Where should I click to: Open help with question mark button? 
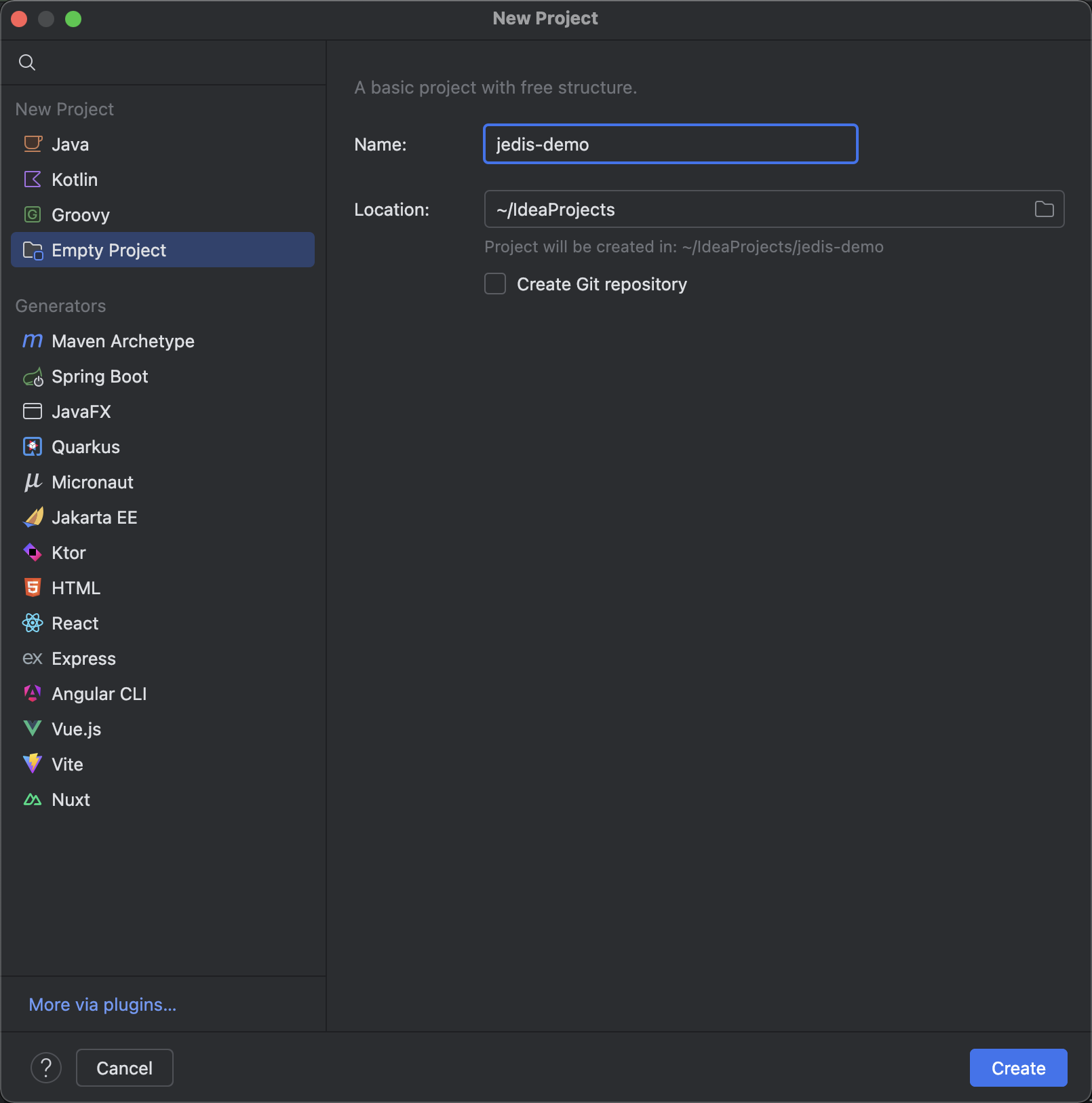[x=46, y=1068]
